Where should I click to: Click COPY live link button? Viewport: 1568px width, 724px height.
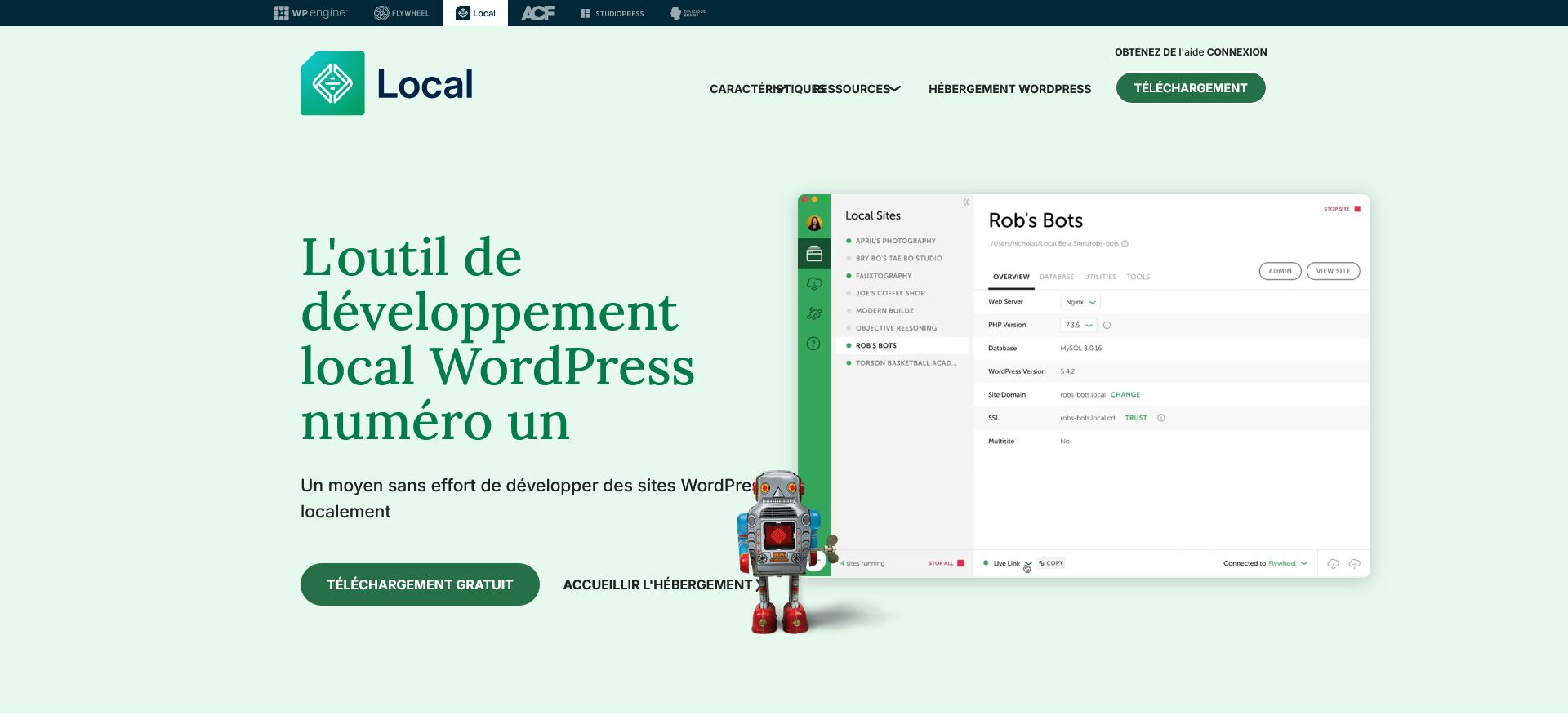click(x=1051, y=563)
